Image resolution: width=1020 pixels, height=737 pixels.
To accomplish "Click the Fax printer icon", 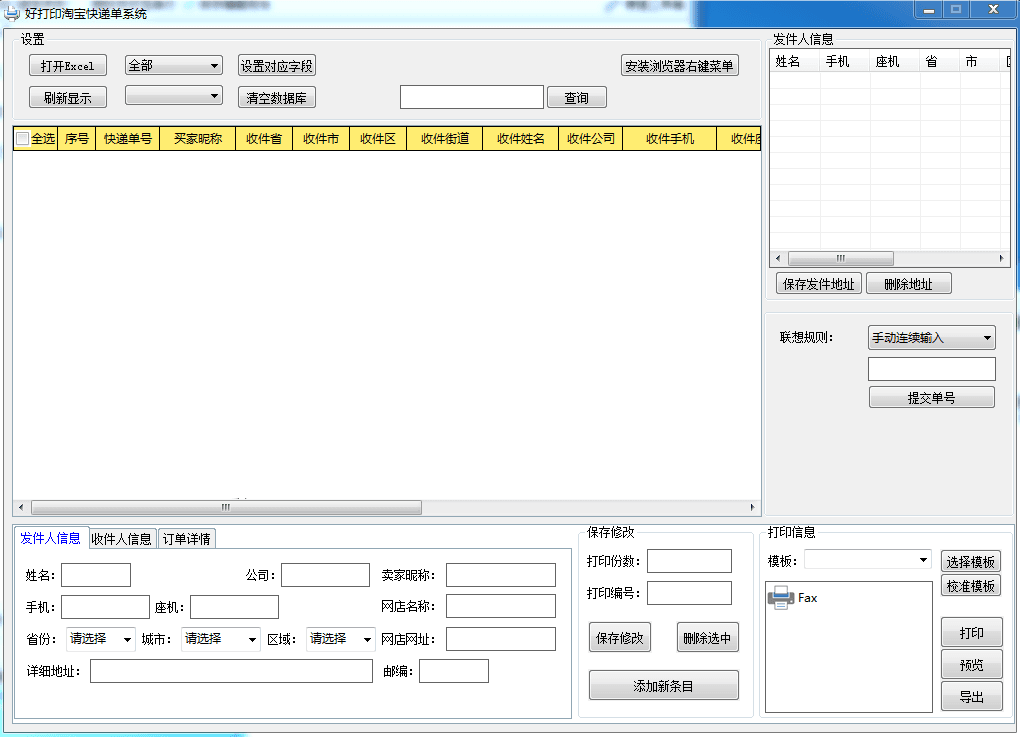I will 780,598.
